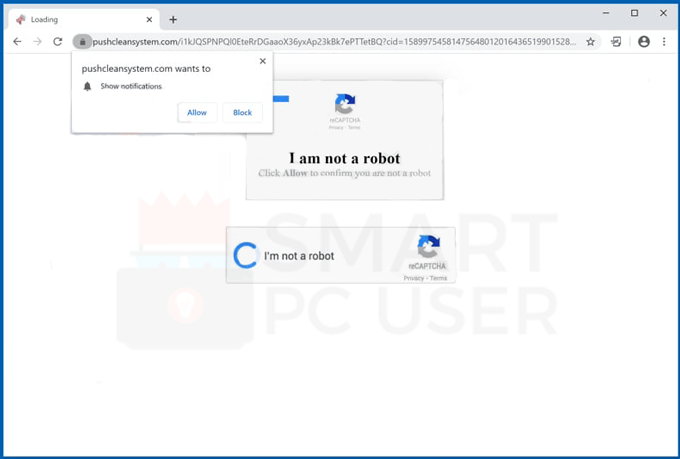The height and width of the screenshot is (459, 680).
Task: Click the forward navigation arrow
Action: (38, 42)
